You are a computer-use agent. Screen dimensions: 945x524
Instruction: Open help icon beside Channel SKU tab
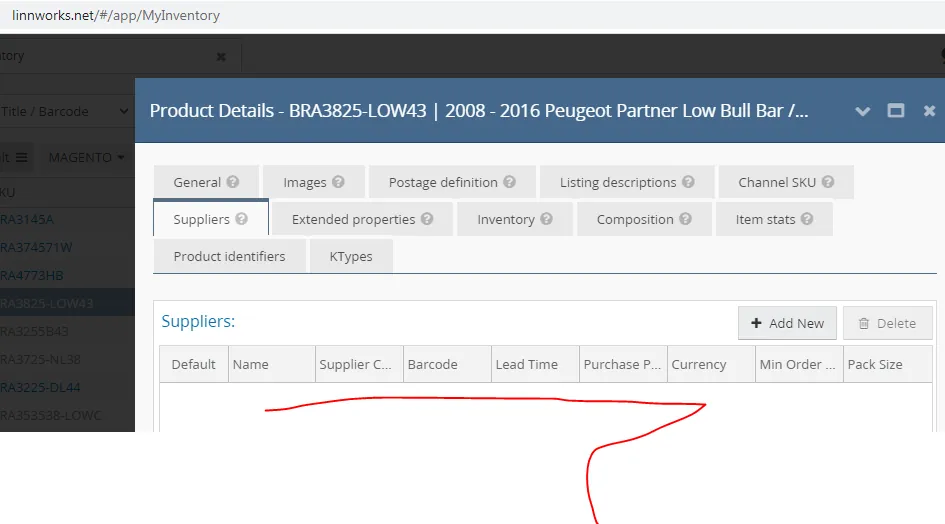(828, 182)
